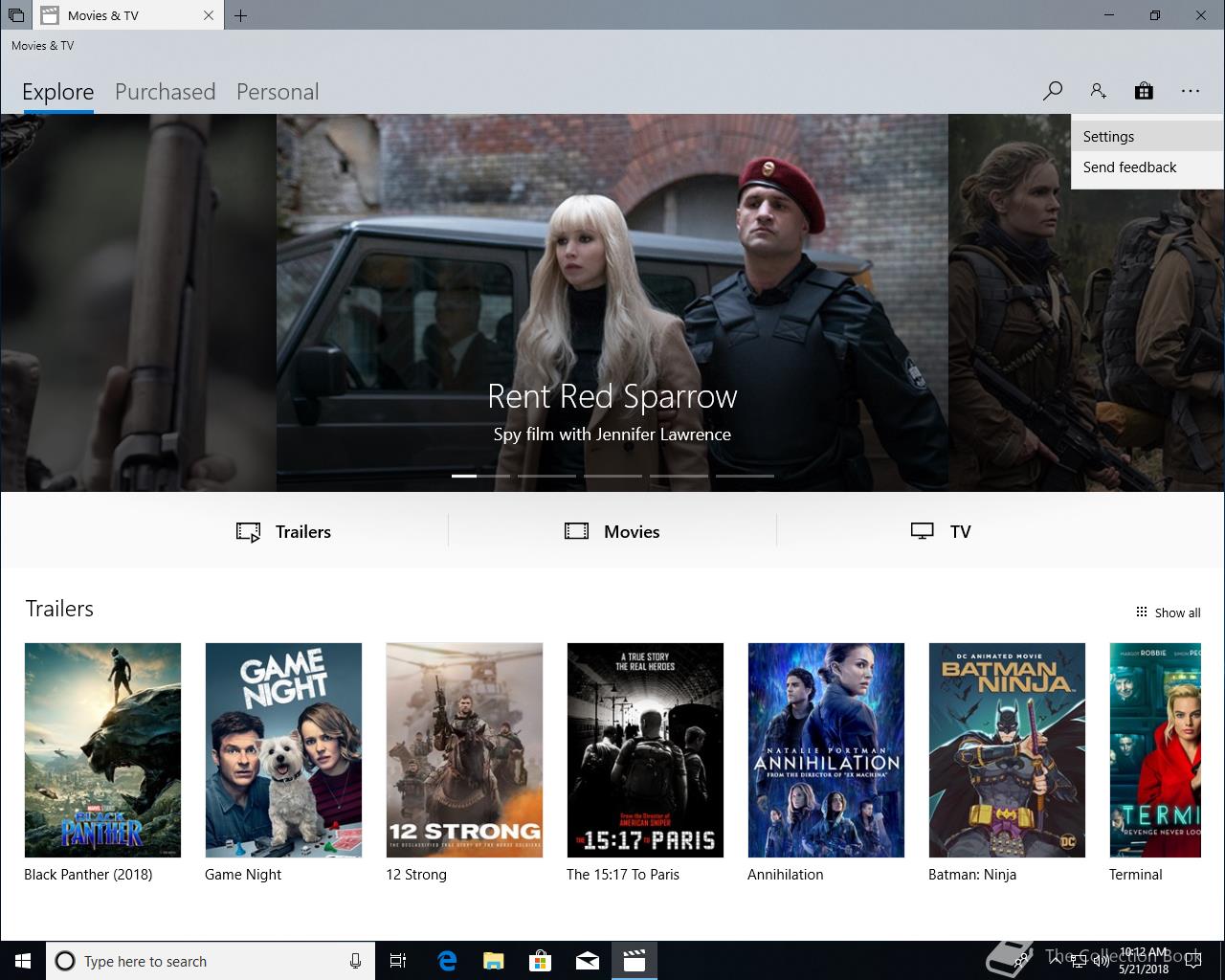Click the Trailers category label
Image resolution: width=1225 pixels, height=980 pixels.
(x=303, y=532)
